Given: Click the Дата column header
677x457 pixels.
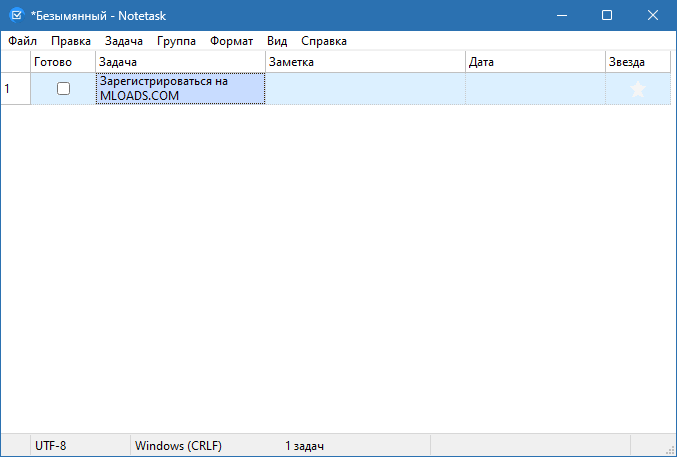Looking at the screenshot, I should click(535, 62).
